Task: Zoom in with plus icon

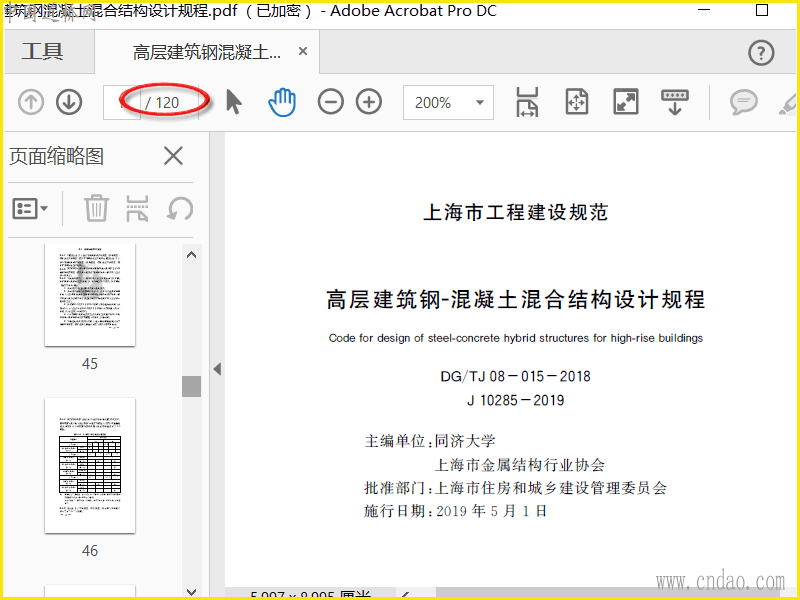Action: point(369,102)
